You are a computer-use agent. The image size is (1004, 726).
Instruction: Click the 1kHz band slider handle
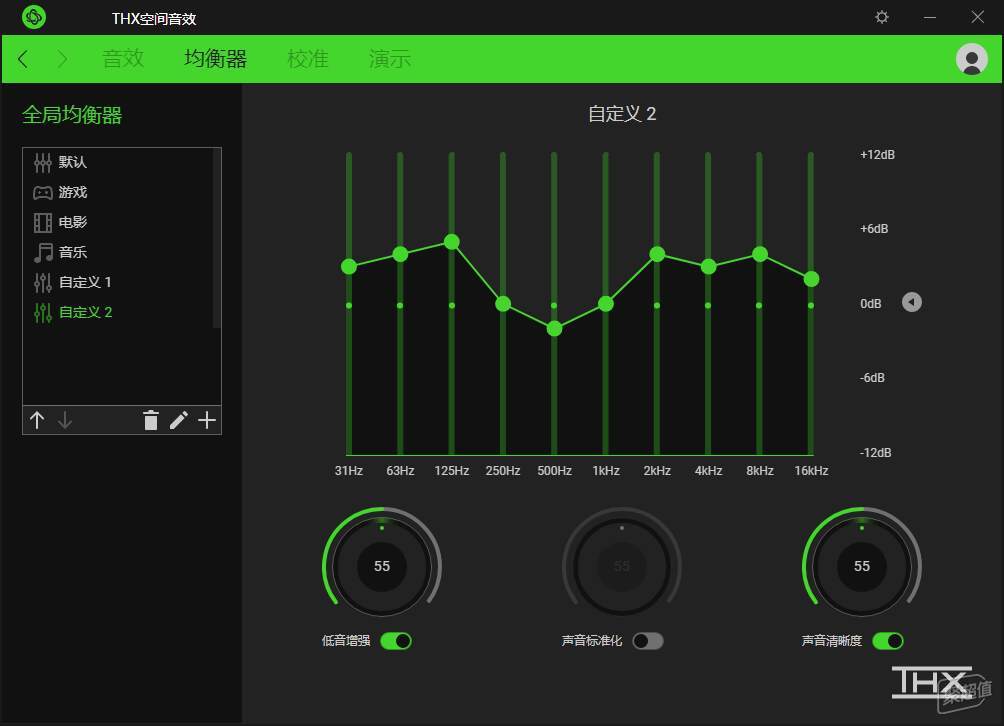tap(606, 304)
